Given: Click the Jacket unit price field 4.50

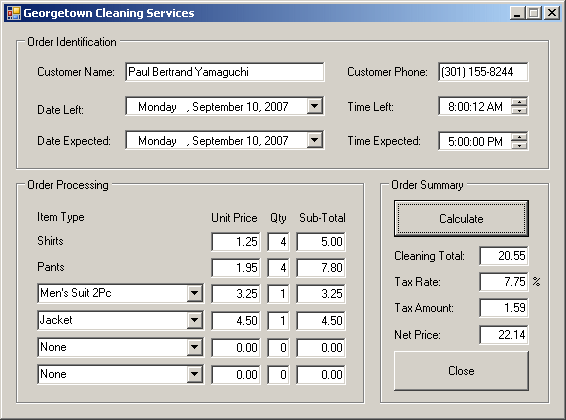Looking at the screenshot, I should (x=236, y=321).
